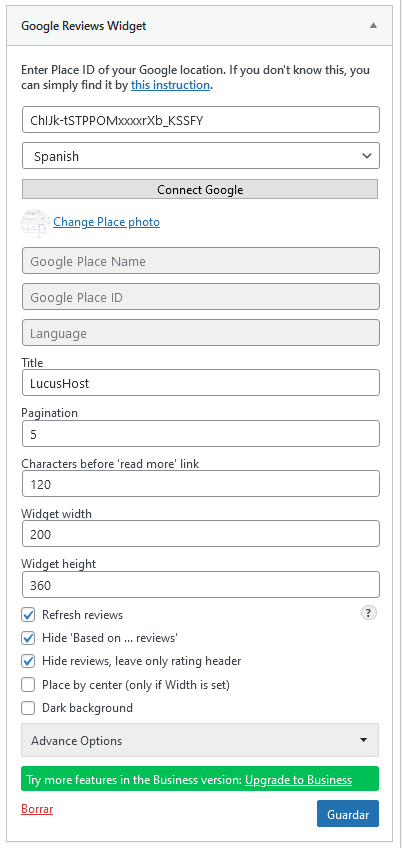402x848 pixels.
Task: Enable the Dark background checkbox
Action: (28, 708)
